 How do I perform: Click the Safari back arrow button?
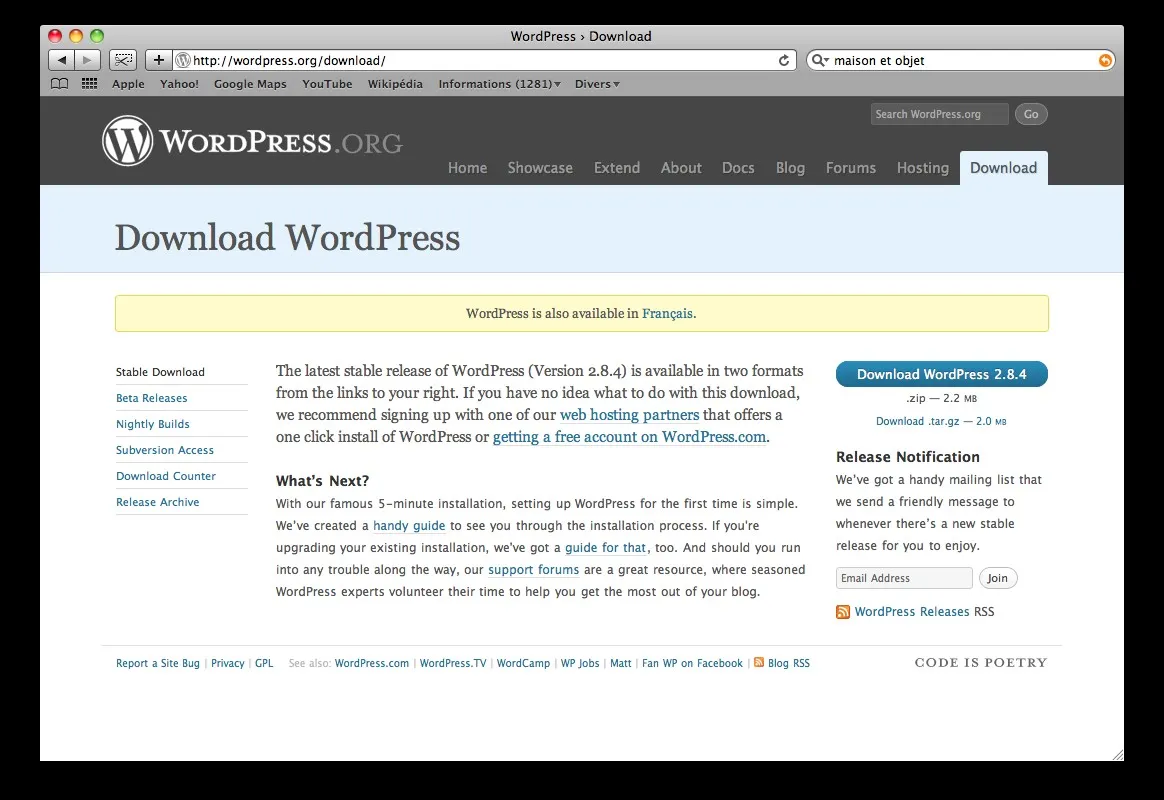[62, 60]
